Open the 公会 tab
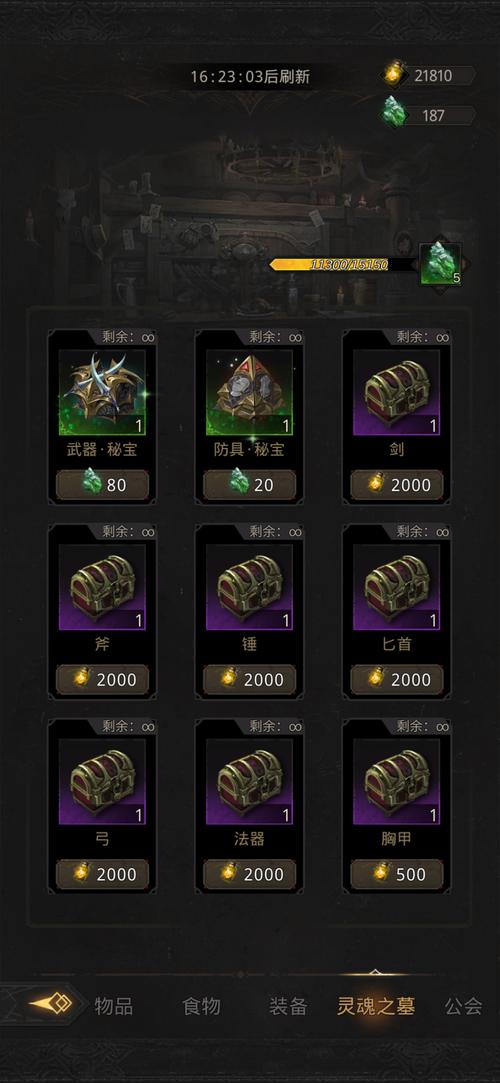This screenshot has width=500, height=1083. coord(463,1006)
